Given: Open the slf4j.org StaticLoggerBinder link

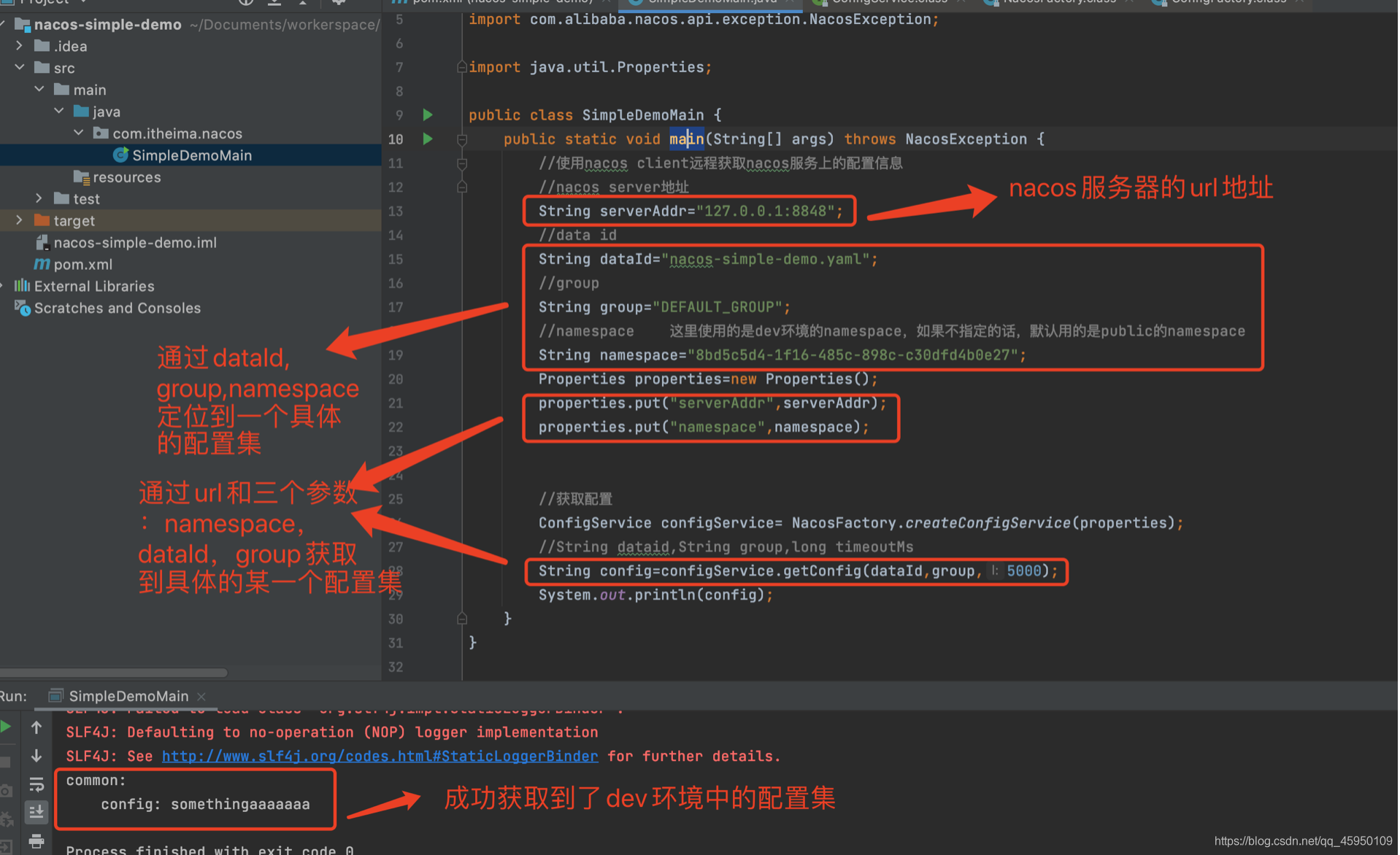Looking at the screenshot, I should 380,756.
